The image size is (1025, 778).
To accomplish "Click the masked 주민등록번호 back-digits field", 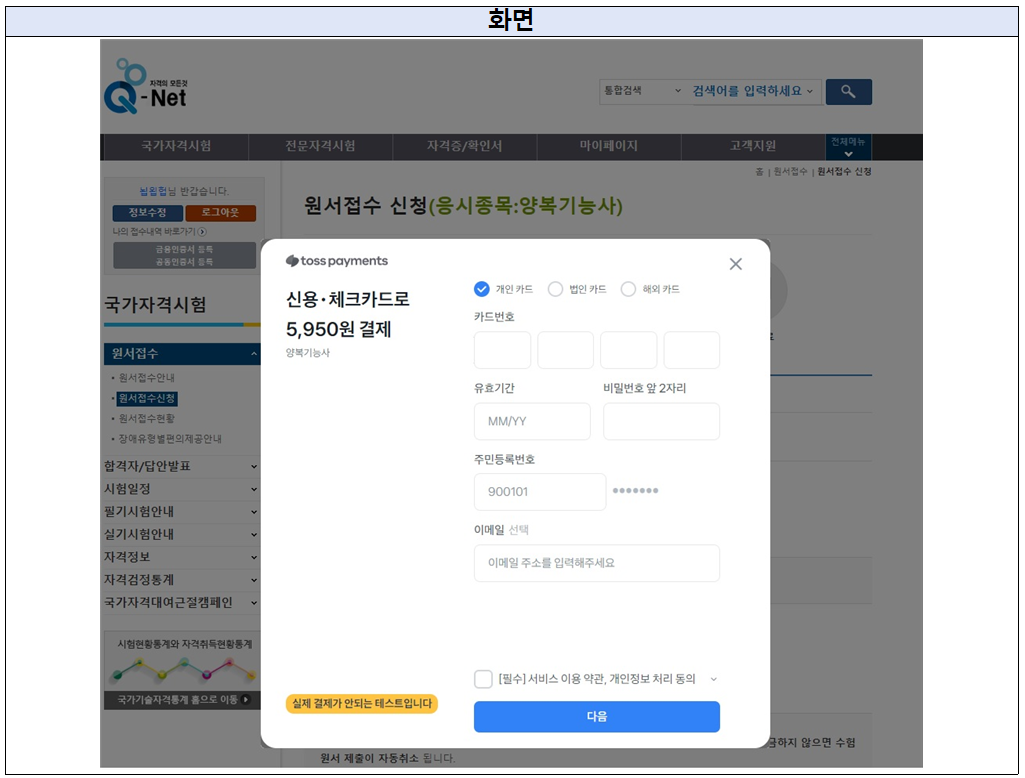I will coord(635,490).
